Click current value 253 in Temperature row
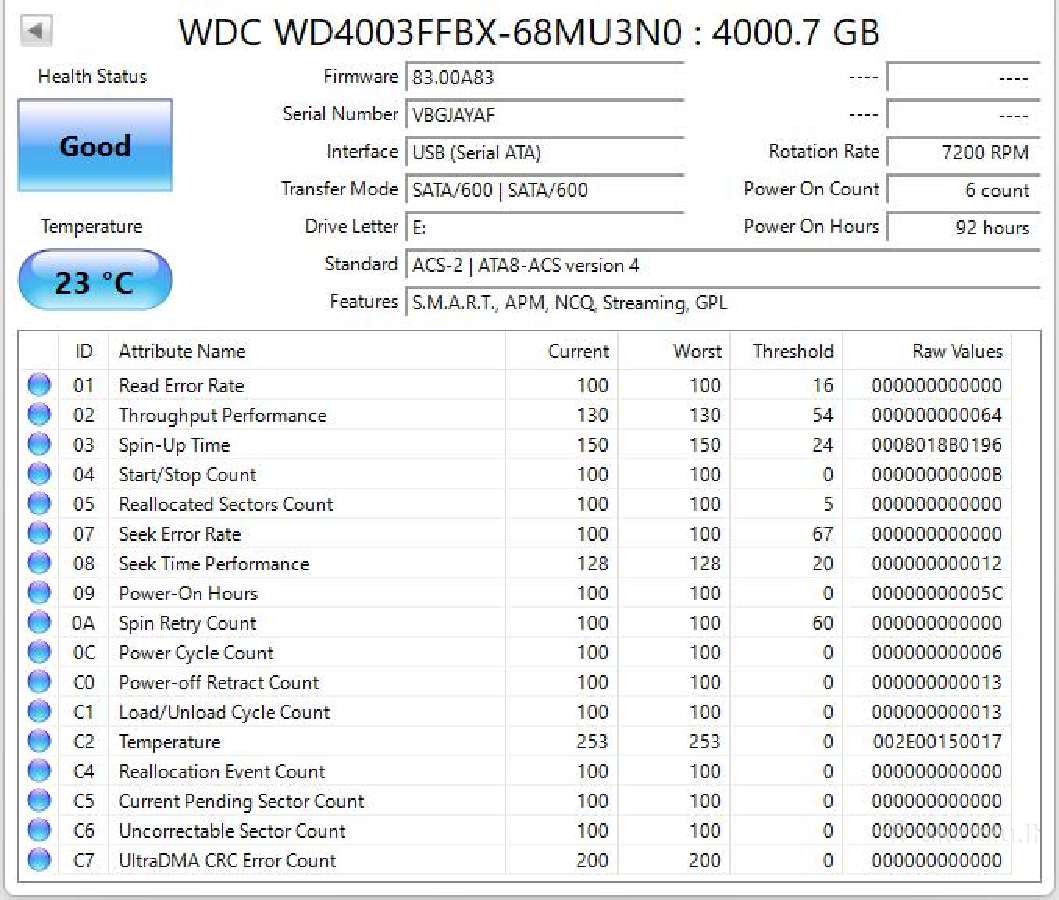Image resolution: width=1059 pixels, height=900 pixels. point(592,742)
